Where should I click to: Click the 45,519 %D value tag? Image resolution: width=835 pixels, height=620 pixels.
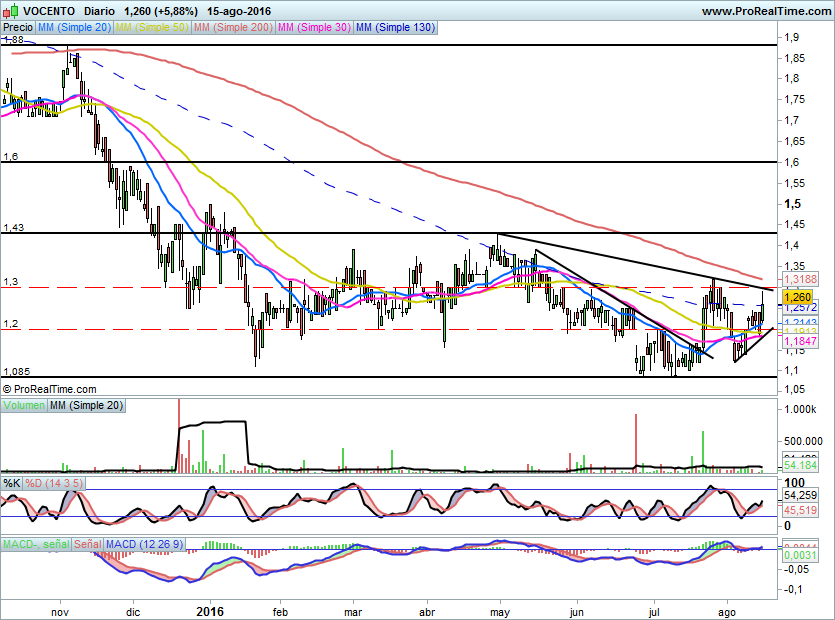point(800,510)
